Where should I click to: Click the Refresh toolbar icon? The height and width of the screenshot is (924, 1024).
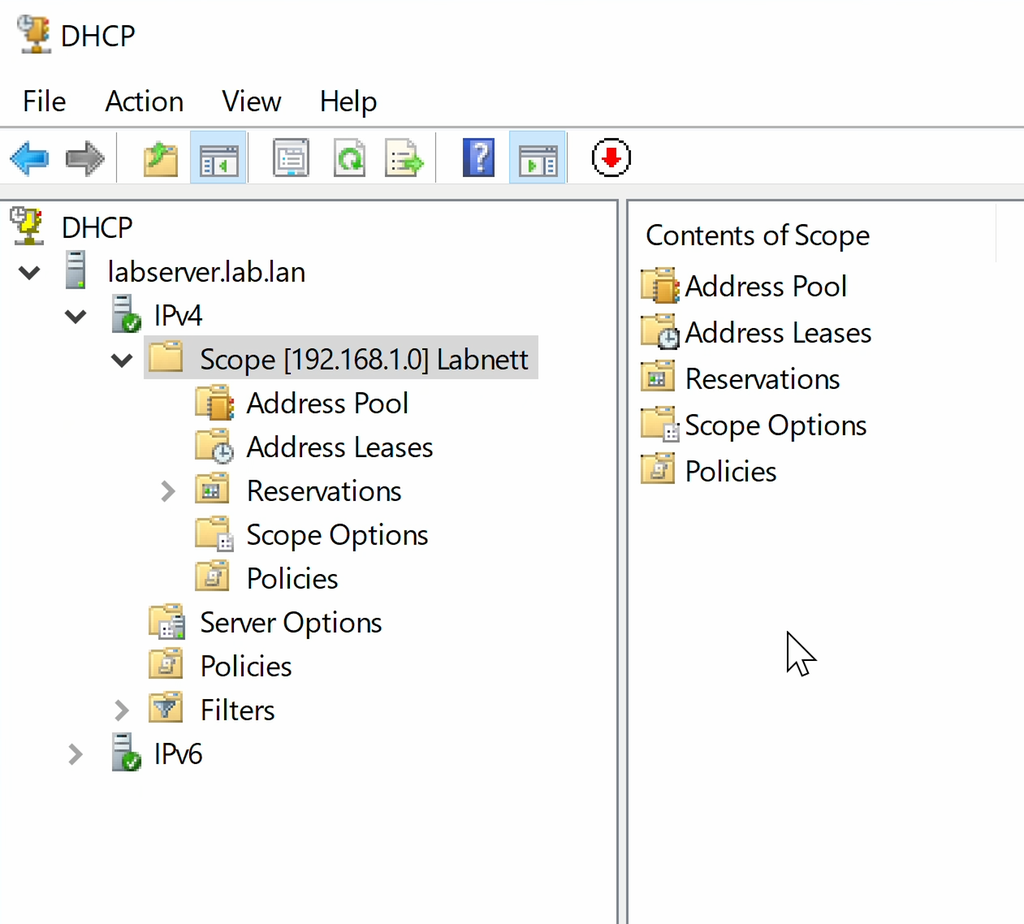349,158
